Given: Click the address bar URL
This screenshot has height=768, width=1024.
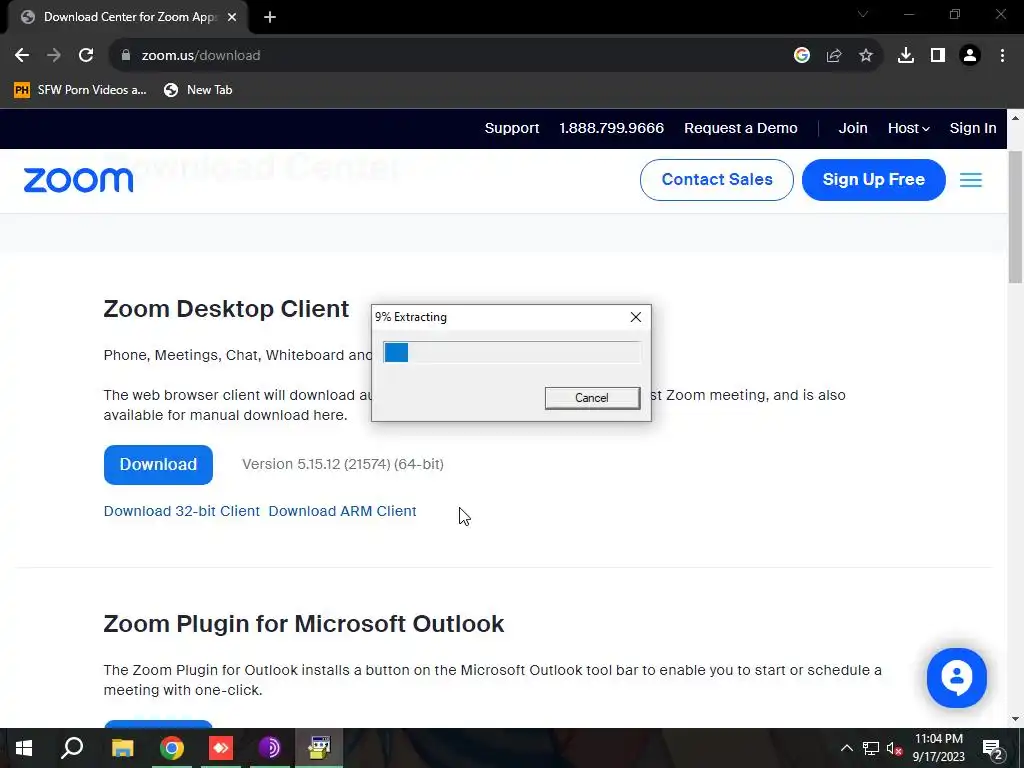Looking at the screenshot, I should pos(201,56).
